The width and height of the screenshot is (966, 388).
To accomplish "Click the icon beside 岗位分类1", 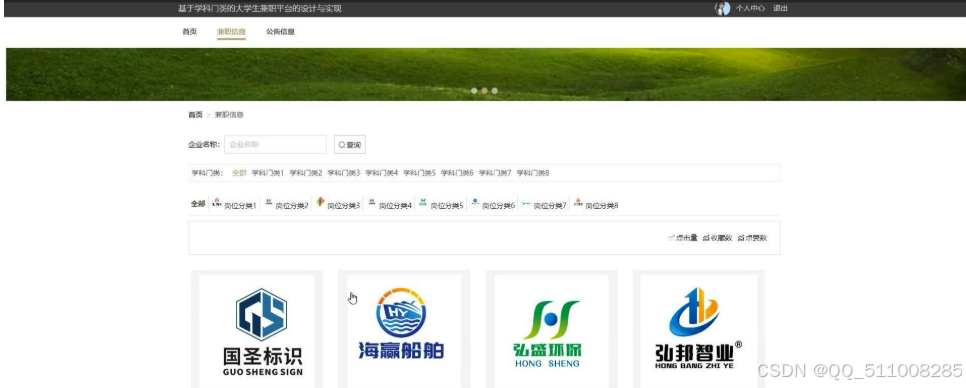I will (217, 201).
